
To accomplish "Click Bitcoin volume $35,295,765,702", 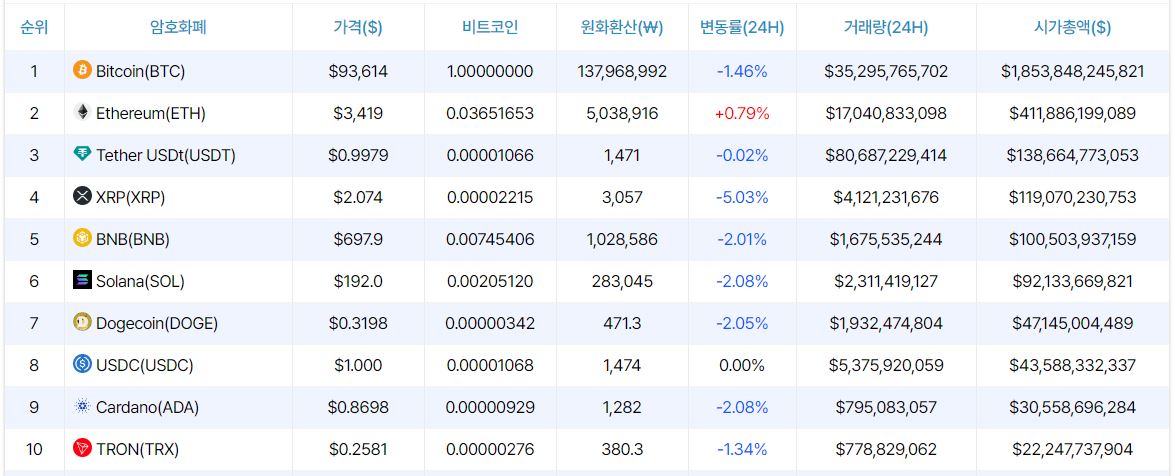I will [x=886, y=71].
